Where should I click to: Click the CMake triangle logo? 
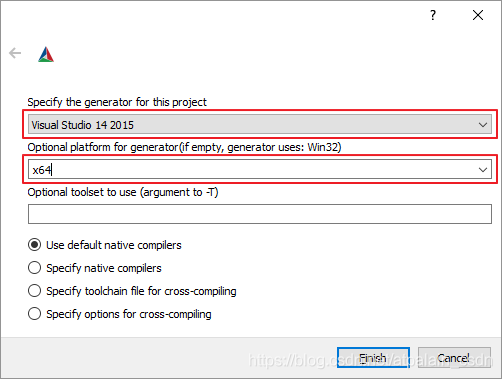click(x=46, y=54)
